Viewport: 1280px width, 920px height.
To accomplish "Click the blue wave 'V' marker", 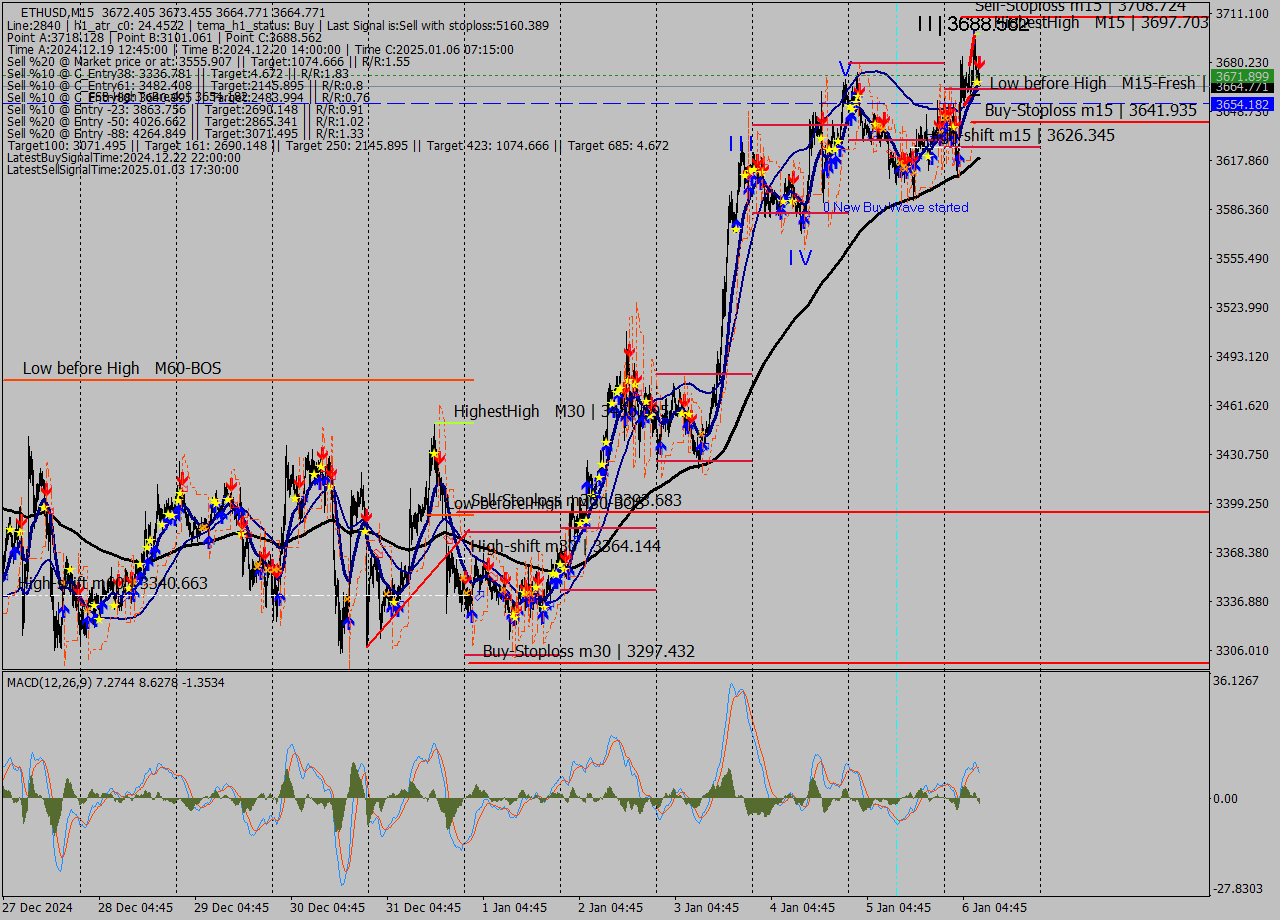I will coord(845,69).
